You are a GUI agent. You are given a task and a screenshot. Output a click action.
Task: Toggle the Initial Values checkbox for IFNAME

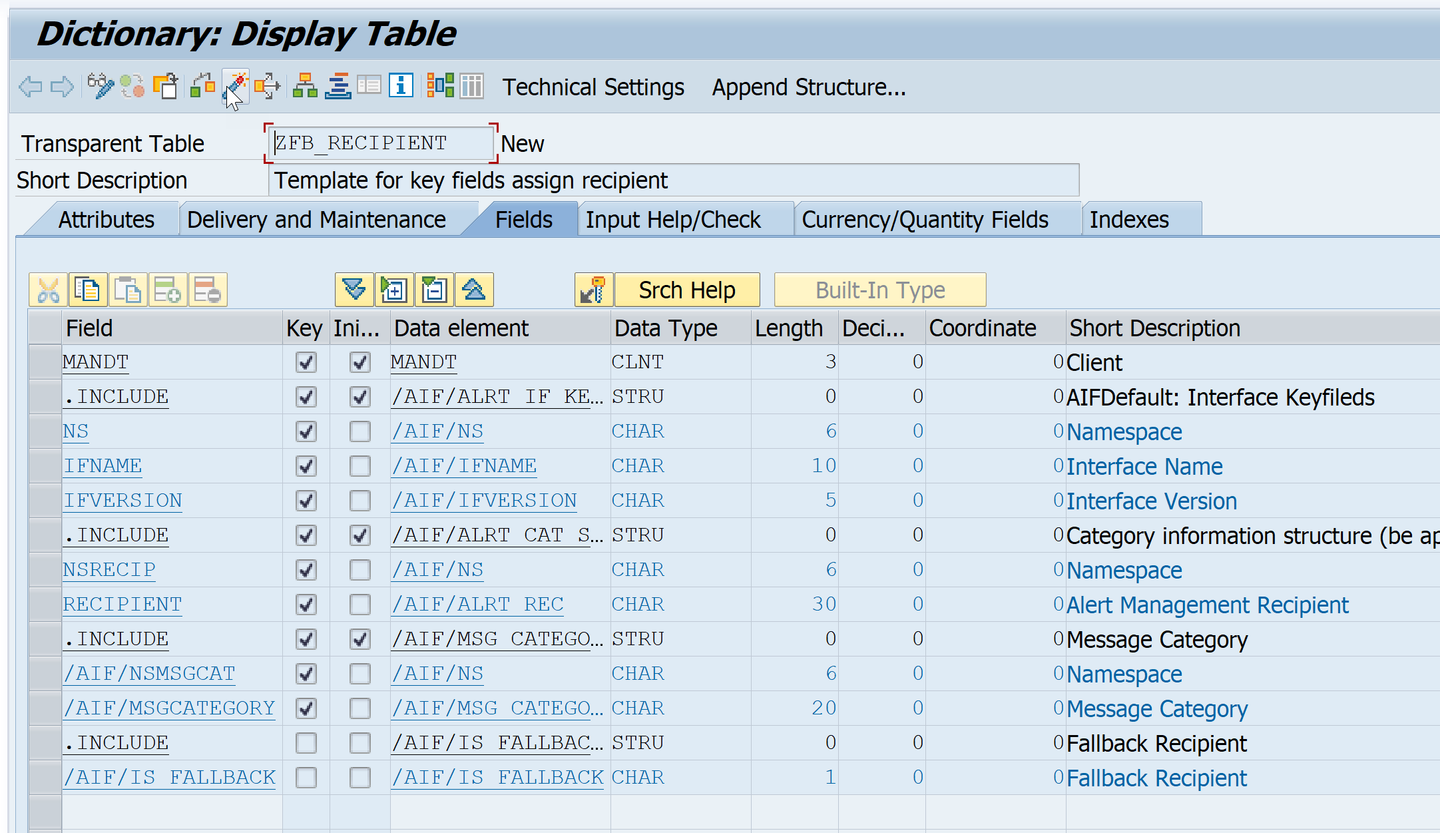tap(360, 466)
